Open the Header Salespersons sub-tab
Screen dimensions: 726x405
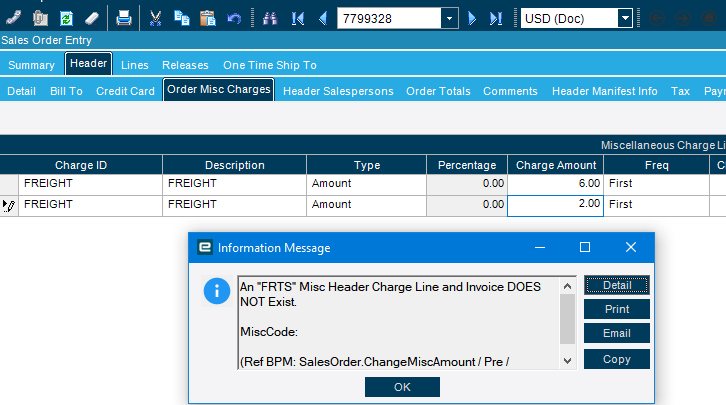(338, 91)
